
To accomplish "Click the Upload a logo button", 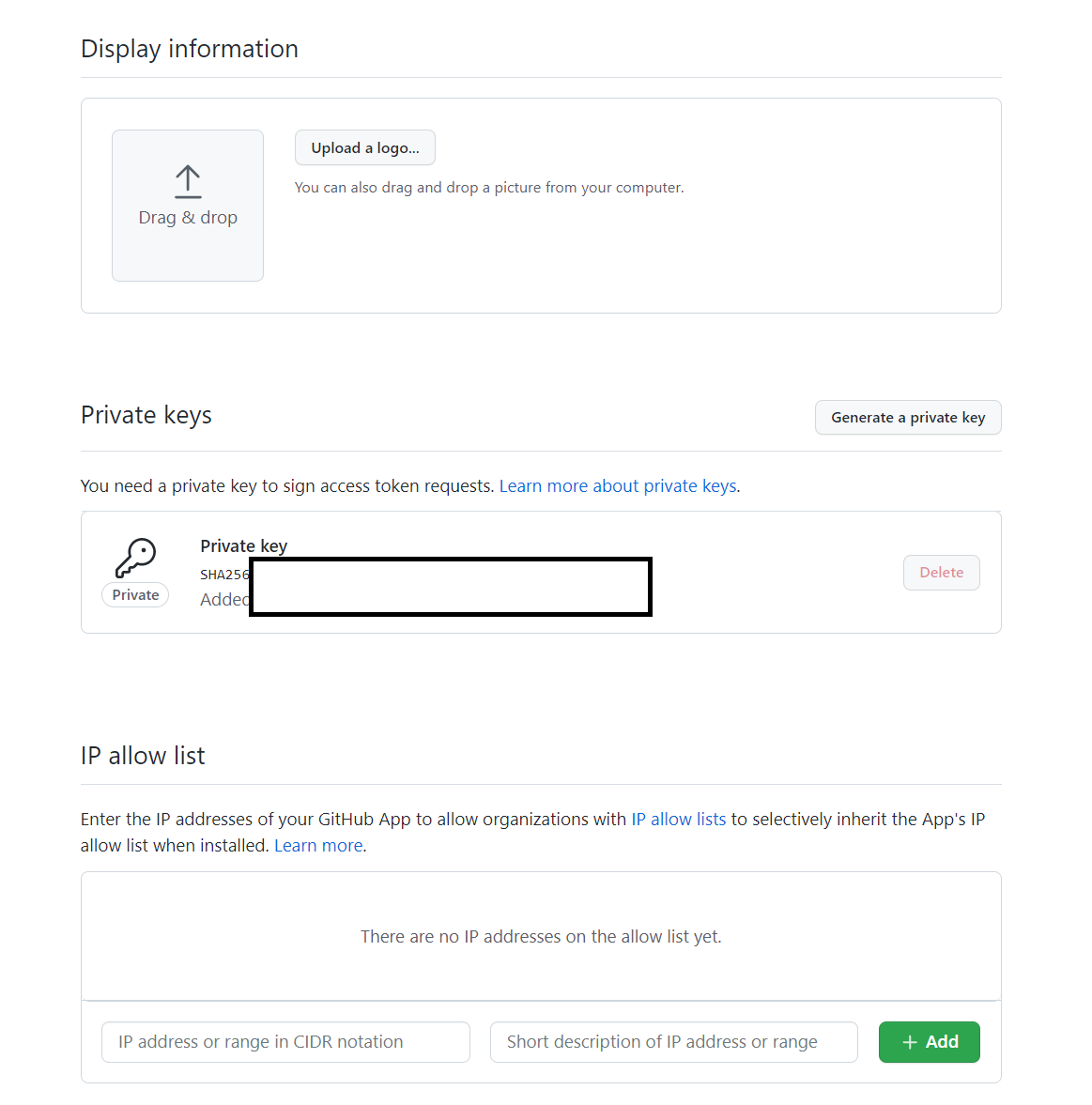I will (364, 147).
